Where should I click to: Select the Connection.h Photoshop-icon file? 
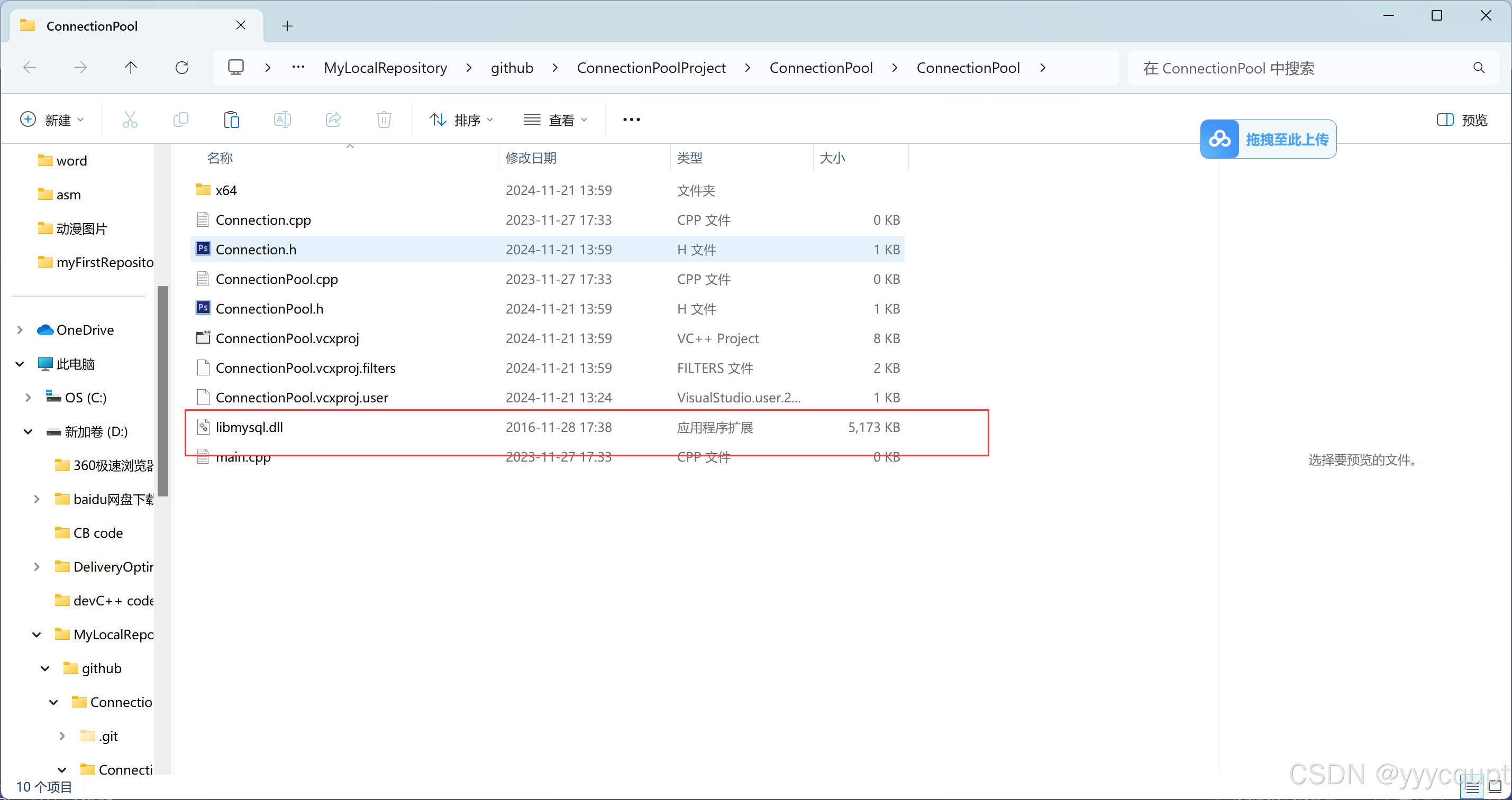[x=203, y=249]
